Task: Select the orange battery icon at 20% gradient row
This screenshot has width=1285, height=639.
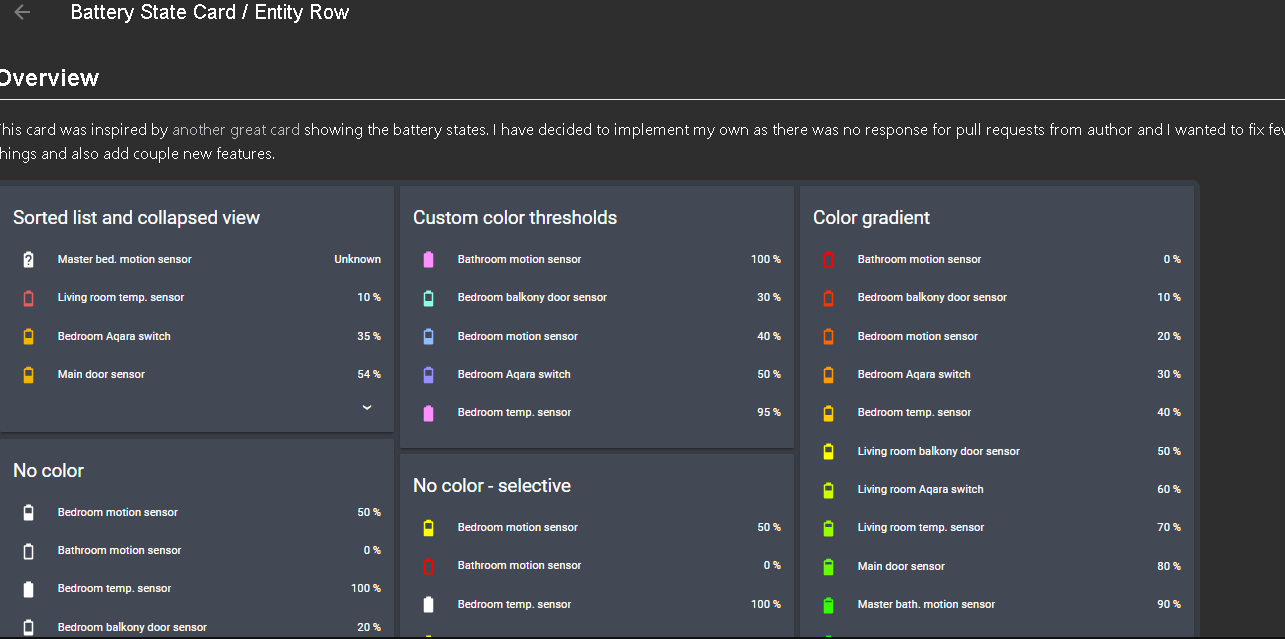Action: (x=828, y=335)
